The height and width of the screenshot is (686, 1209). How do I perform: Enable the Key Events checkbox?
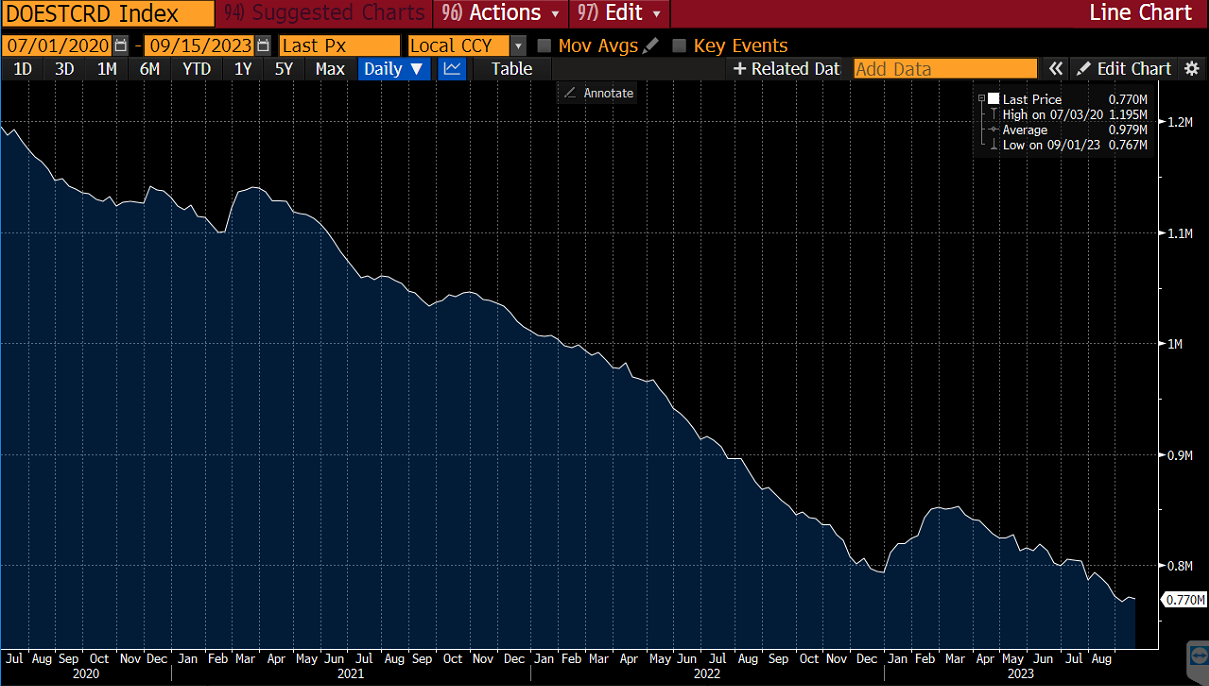[x=680, y=46]
